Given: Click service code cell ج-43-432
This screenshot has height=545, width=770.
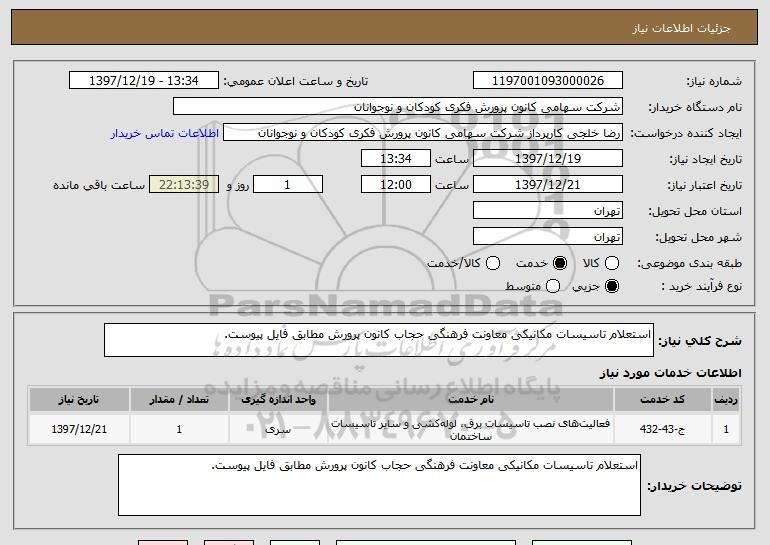Looking at the screenshot, I should pyautogui.click(x=662, y=429).
